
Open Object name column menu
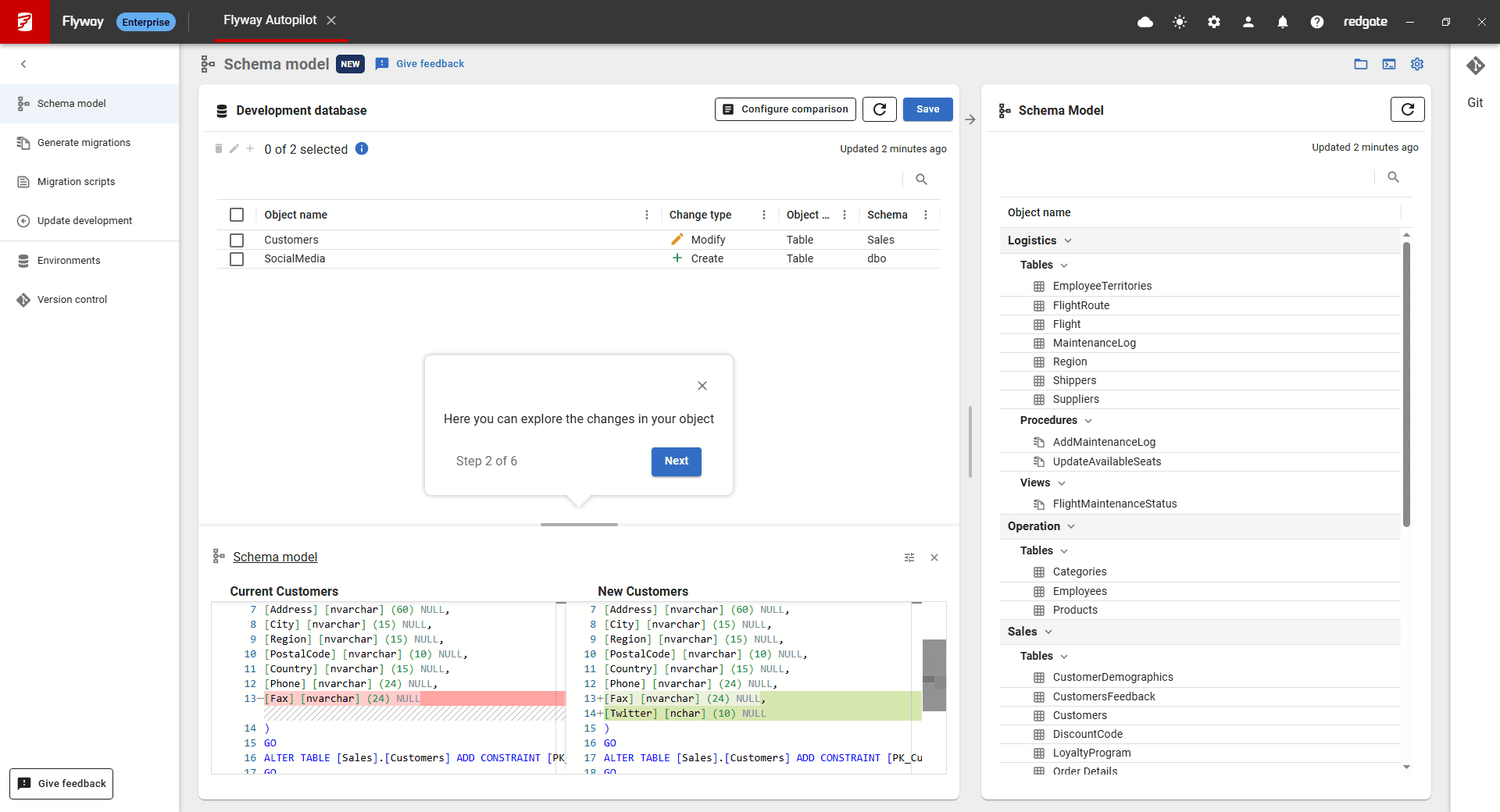click(x=647, y=215)
